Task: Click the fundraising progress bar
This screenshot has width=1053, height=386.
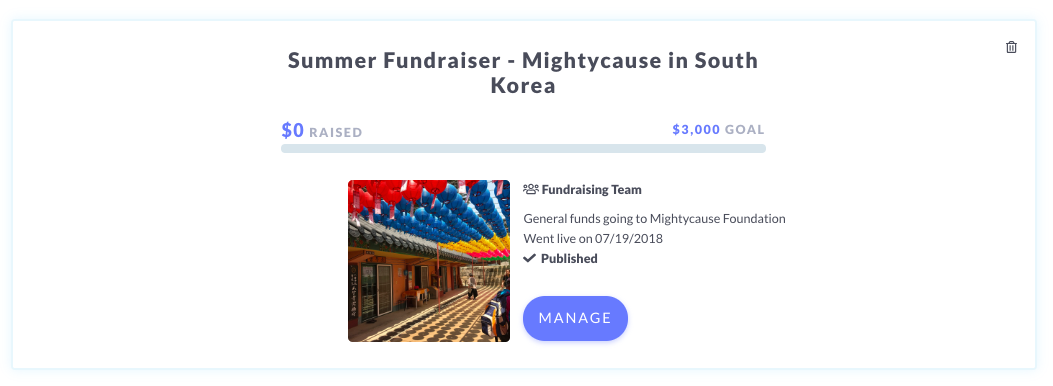Action: click(523, 148)
